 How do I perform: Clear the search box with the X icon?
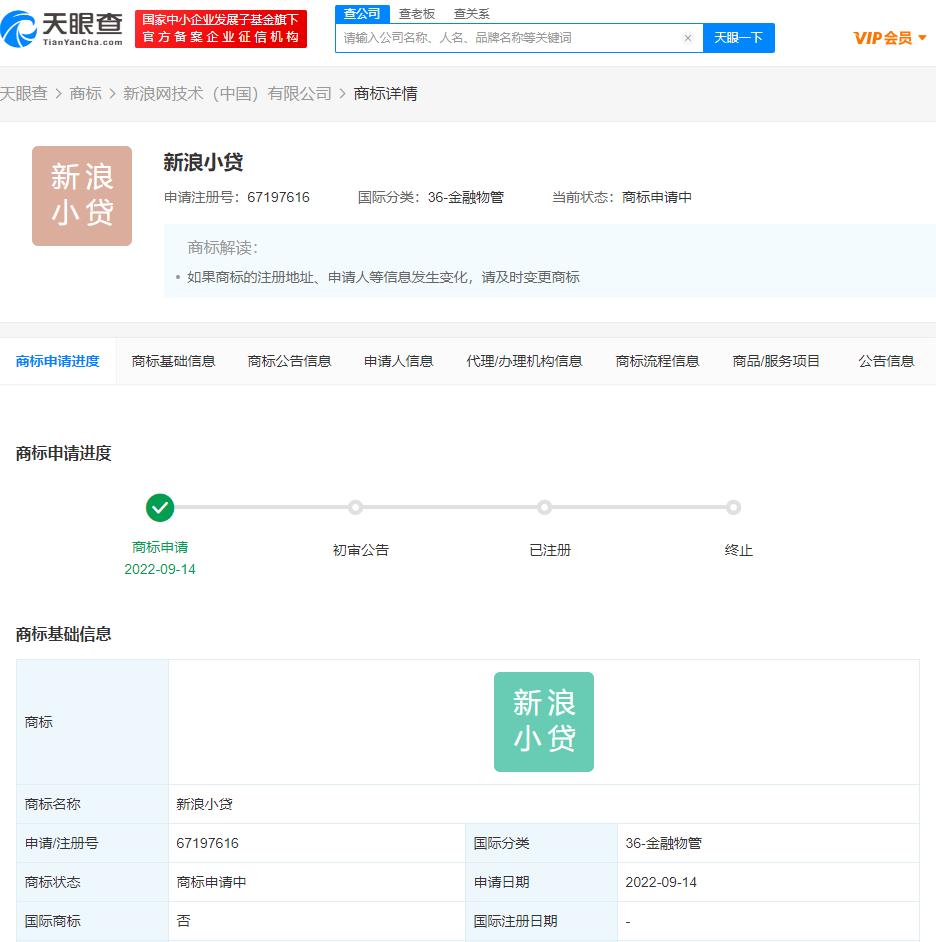[x=688, y=38]
